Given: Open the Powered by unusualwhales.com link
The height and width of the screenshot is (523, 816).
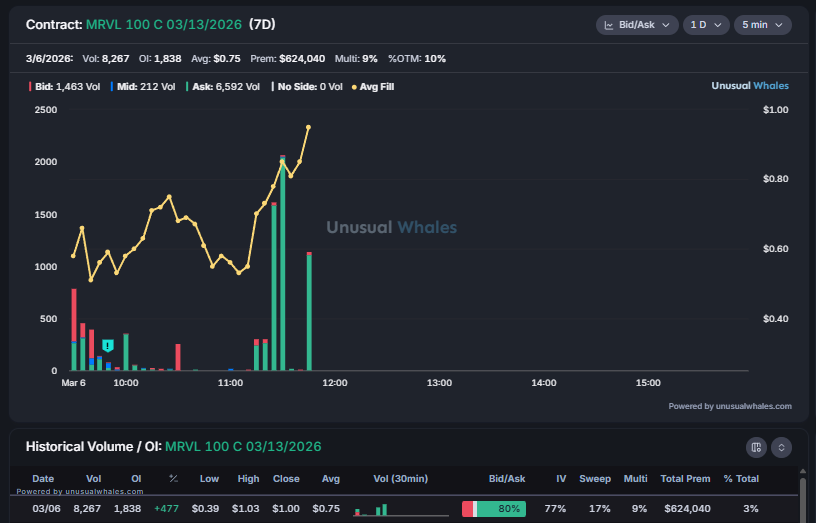Looking at the screenshot, I should (730, 406).
